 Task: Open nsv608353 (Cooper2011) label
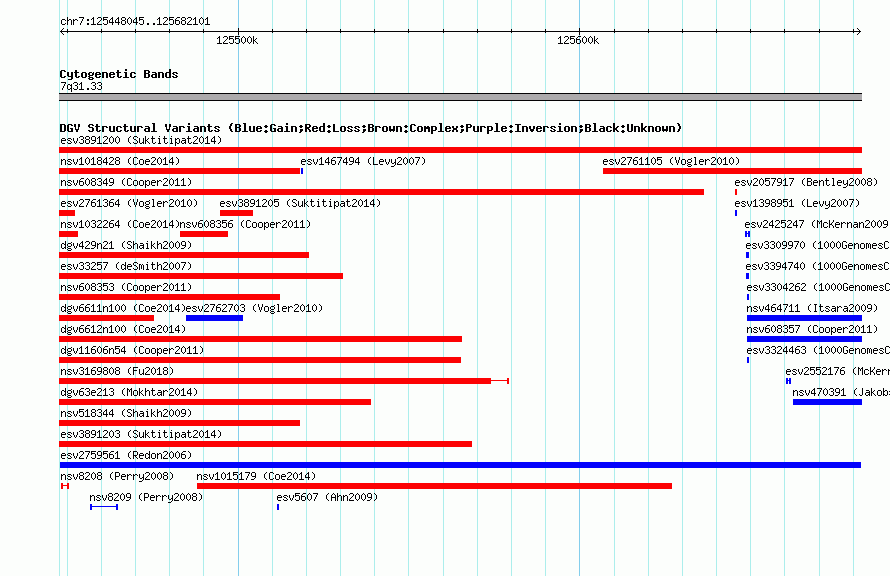coord(126,287)
